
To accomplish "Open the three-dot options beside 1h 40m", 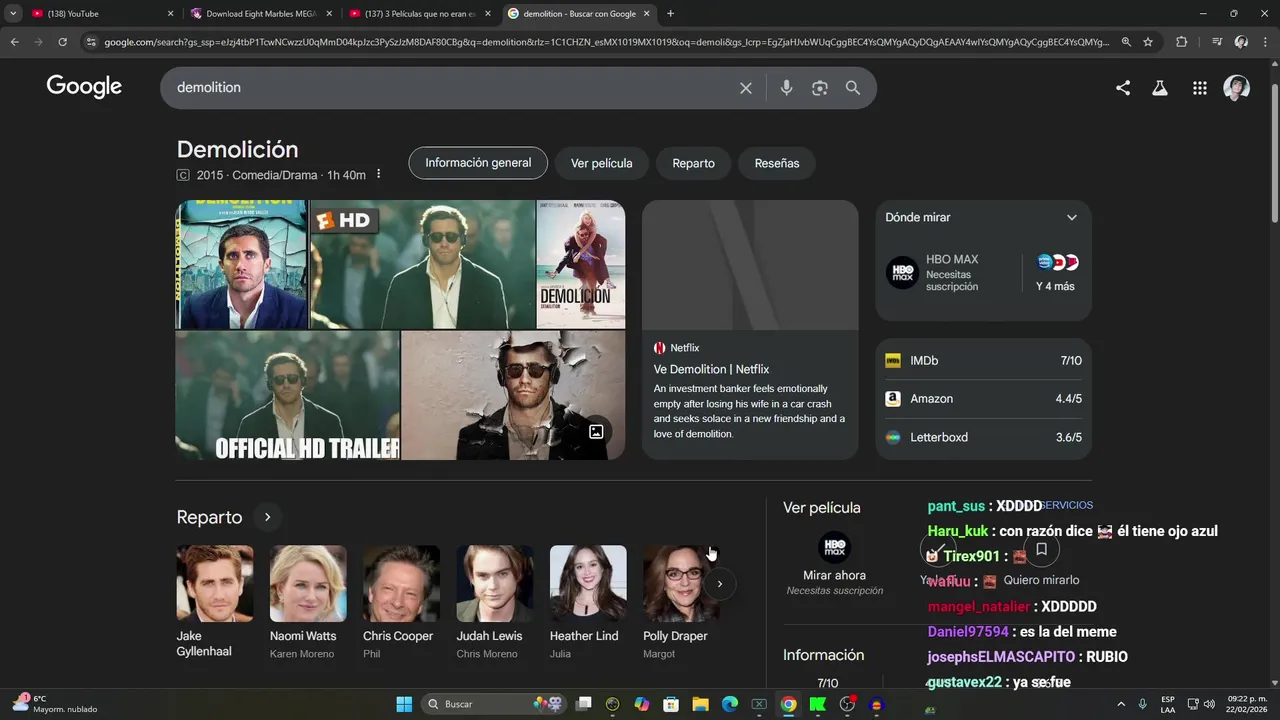I will pos(378,175).
